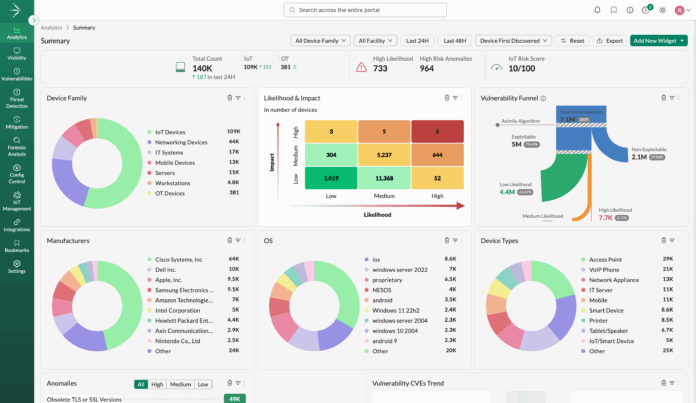
Task: Select the High anomalies filter
Action: point(157,384)
